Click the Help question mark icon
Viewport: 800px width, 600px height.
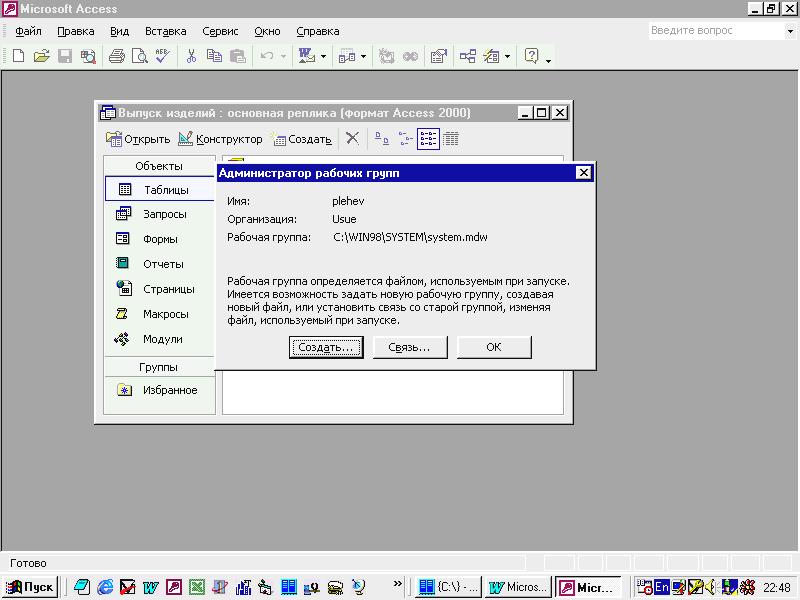tap(531, 56)
